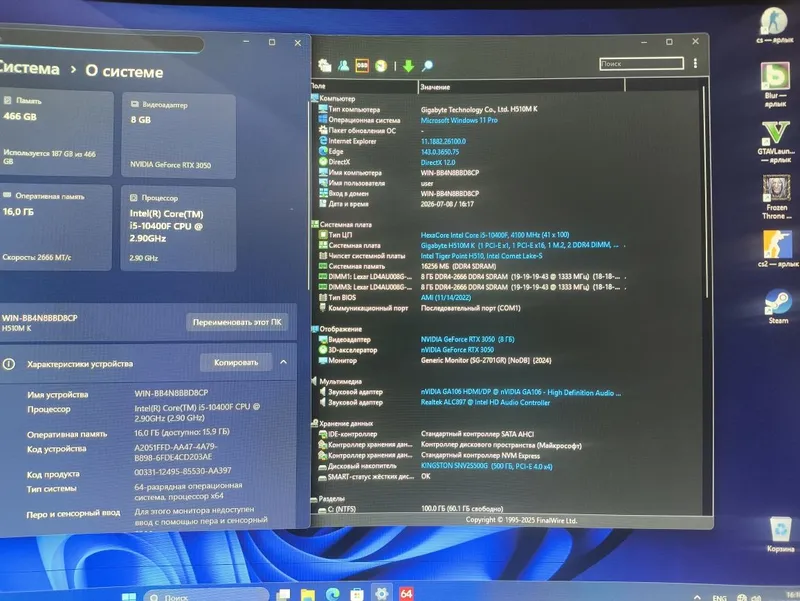The height and width of the screenshot is (601, 800).
Task: Click the taskbar 'Поиск' search box
Action: tap(207, 595)
